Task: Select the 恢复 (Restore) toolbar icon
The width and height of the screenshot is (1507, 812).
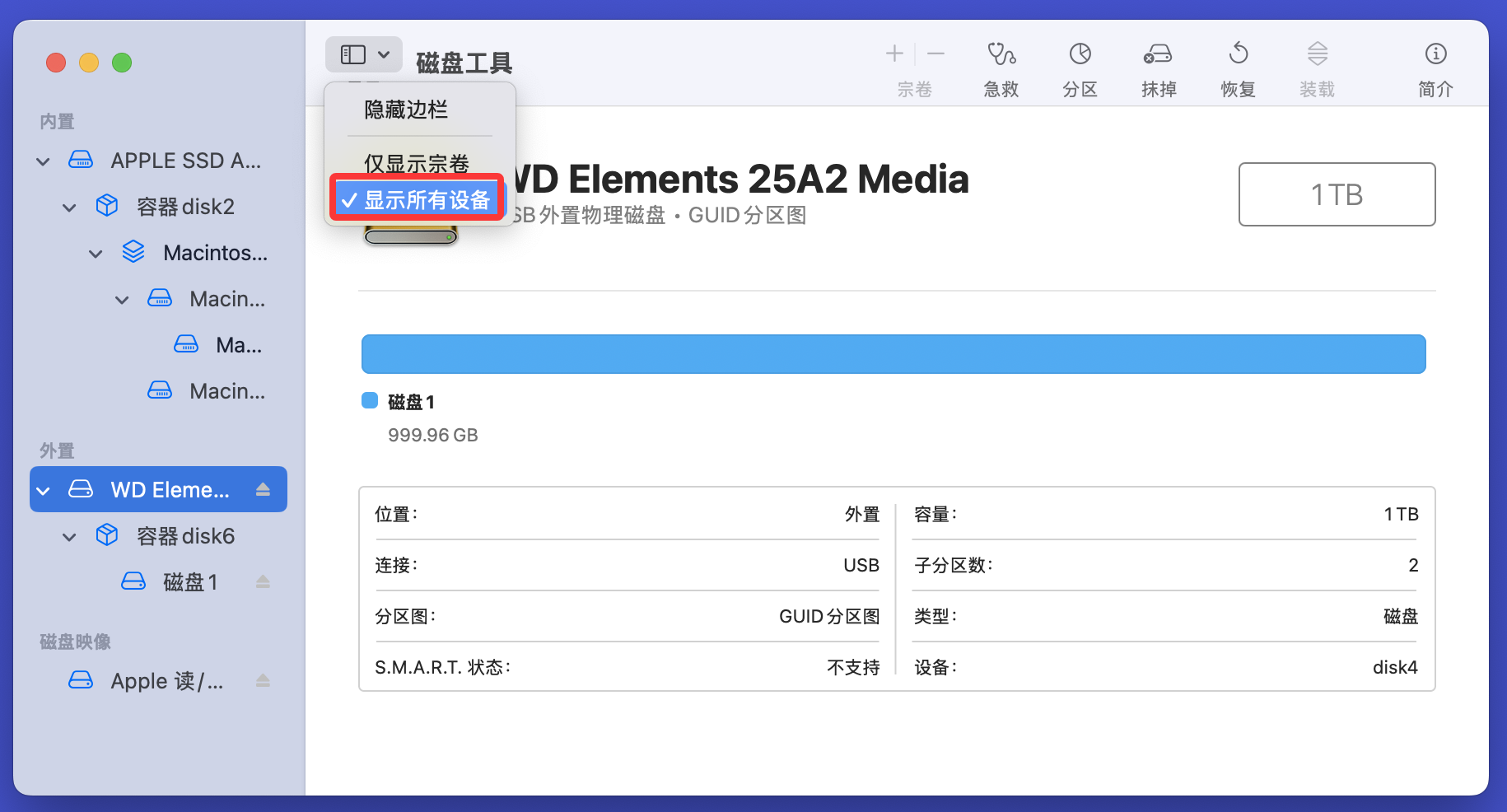Action: (x=1237, y=66)
